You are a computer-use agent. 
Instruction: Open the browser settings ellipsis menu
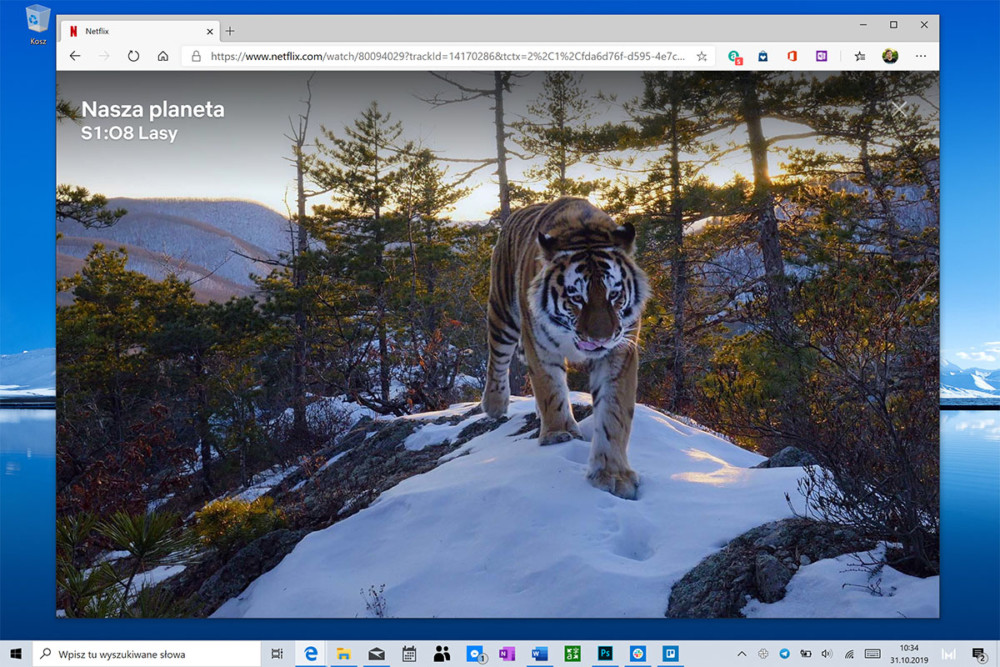pyautogui.click(x=920, y=57)
